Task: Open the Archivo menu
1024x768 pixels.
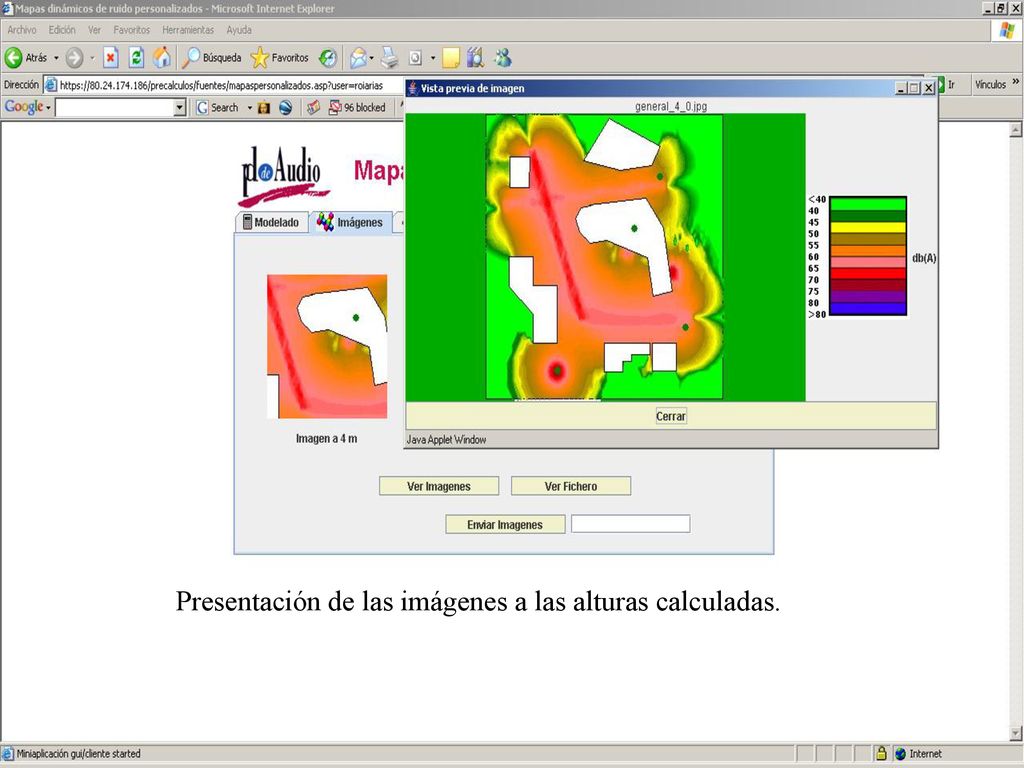Action: pos(22,30)
